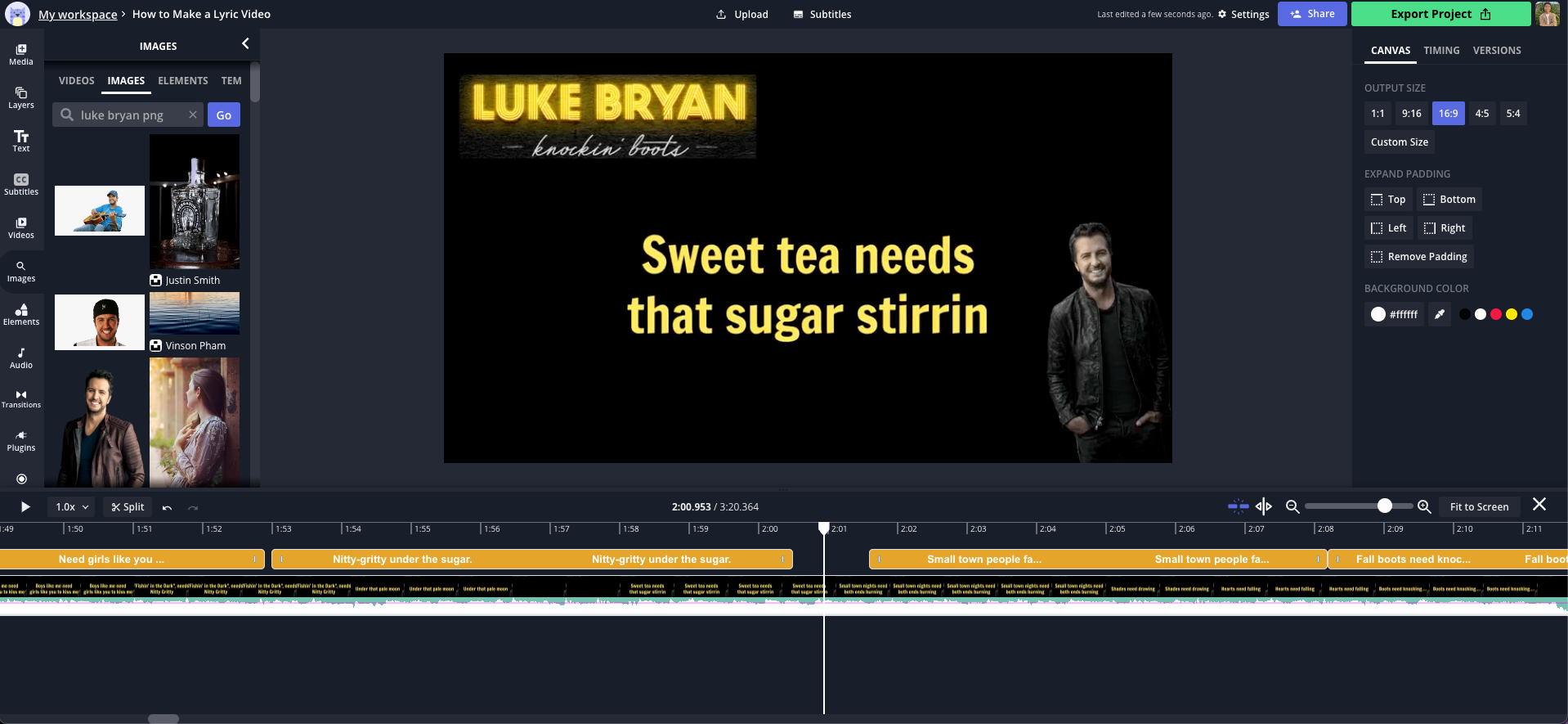Open the Transitions panel
Image resolution: width=1568 pixels, height=724 pixels.
pyautogui.click(x=21, y=398)
